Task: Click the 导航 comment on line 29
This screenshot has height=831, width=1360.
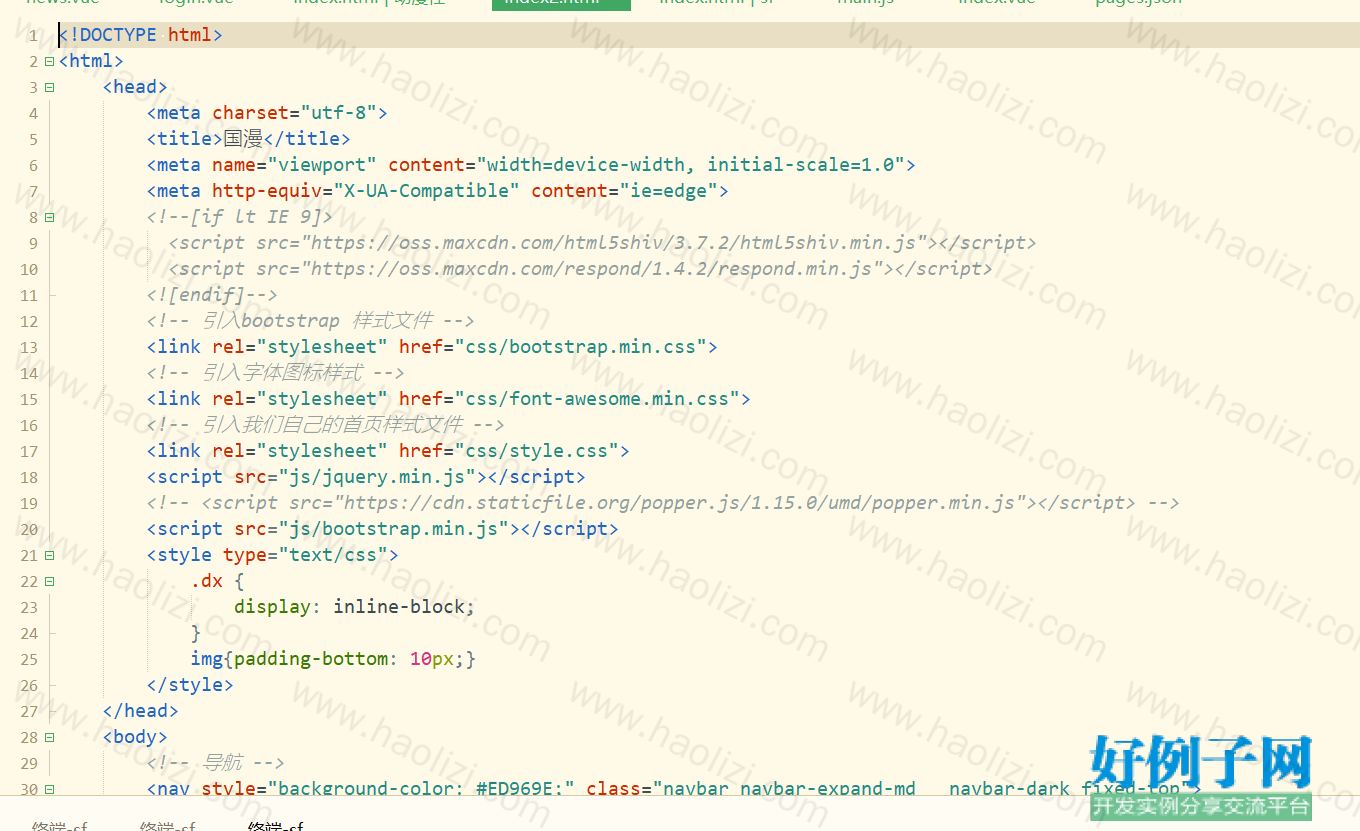Action: pos(216,763)
